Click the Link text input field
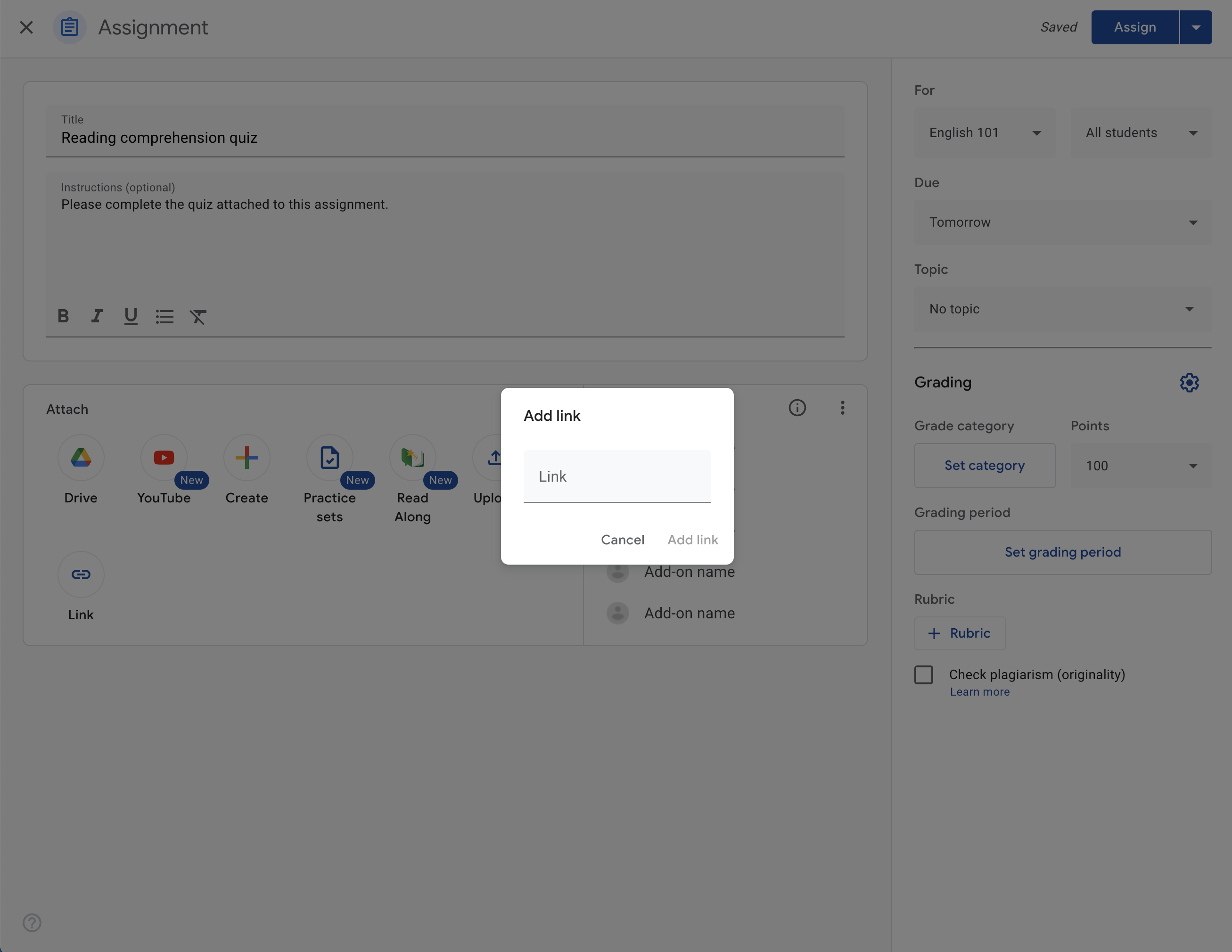 tap(617, 475)
